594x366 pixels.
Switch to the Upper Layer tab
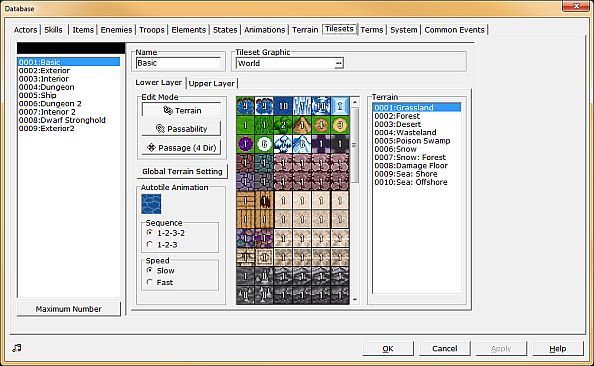click(211, 83)
